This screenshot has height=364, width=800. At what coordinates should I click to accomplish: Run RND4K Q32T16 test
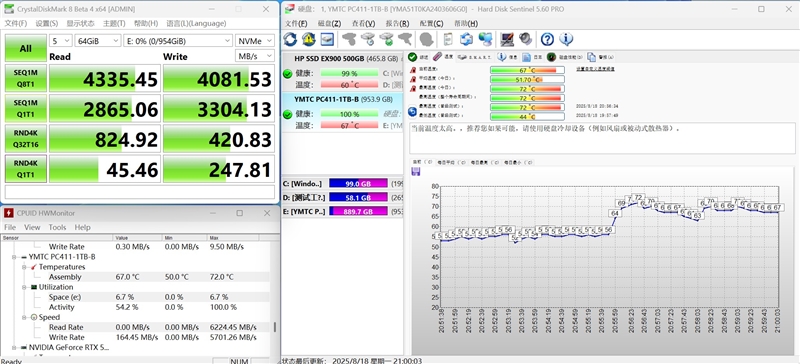tap(26, 139)
